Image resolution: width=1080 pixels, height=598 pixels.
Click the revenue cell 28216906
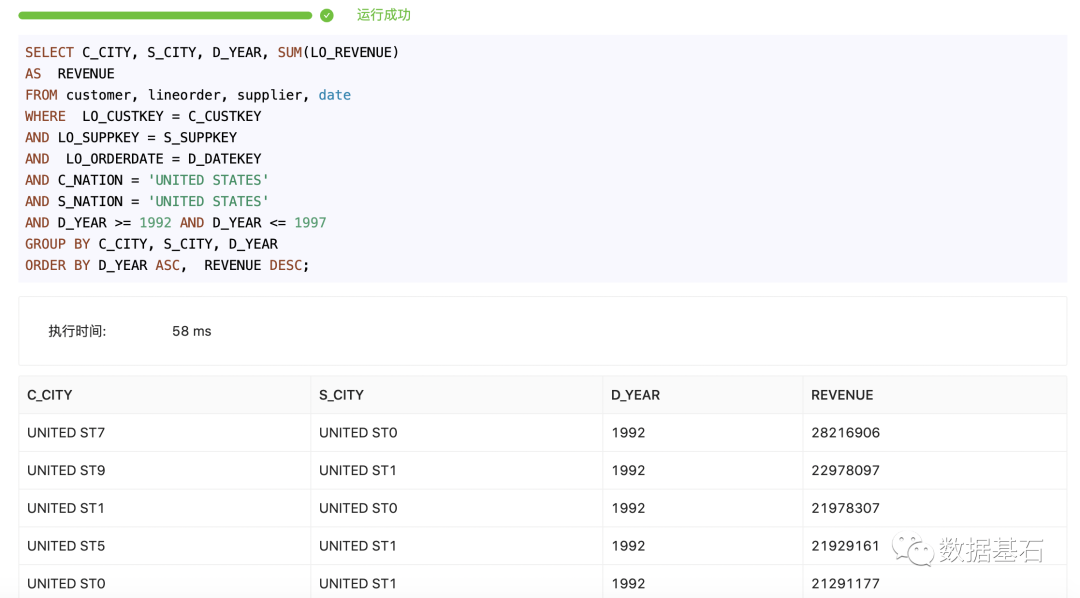(845, 433)
